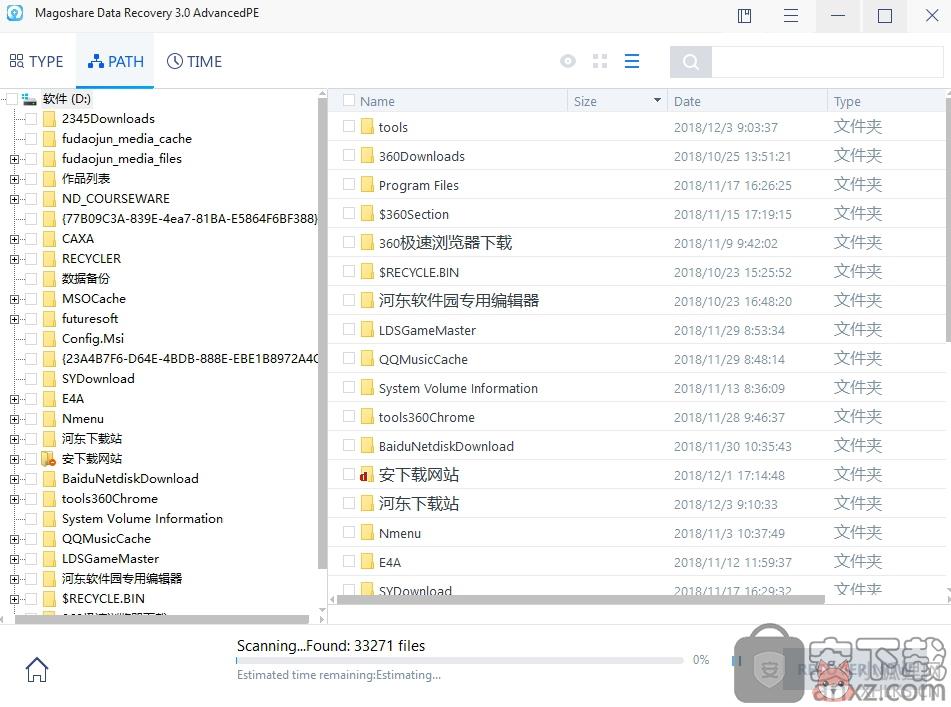The height and width of the screenshot is (707, 951).
Task: Click the RECYCLER folder icon in tree
Action: 49,258
